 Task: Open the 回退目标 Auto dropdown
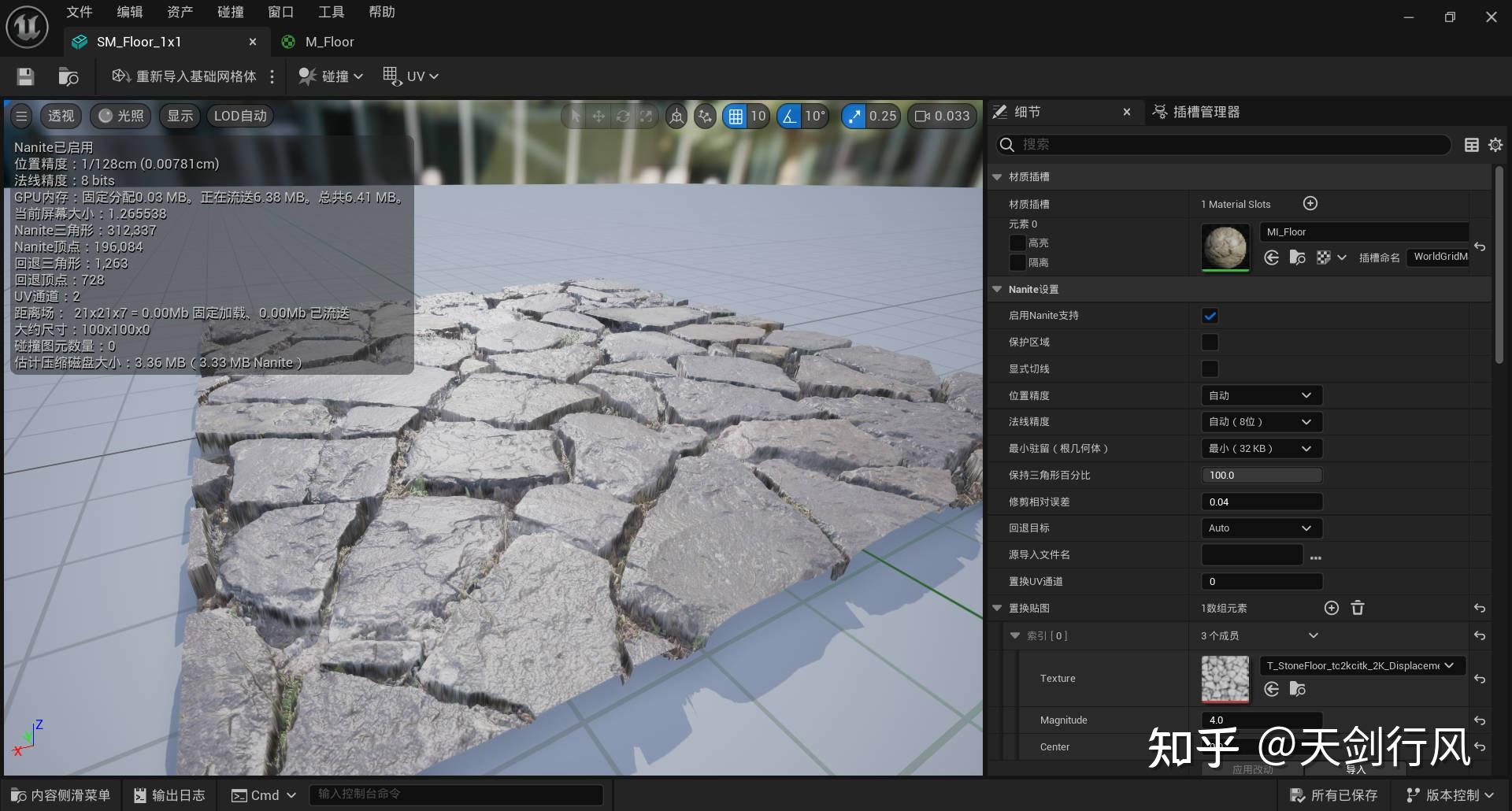pos(1260,528)
